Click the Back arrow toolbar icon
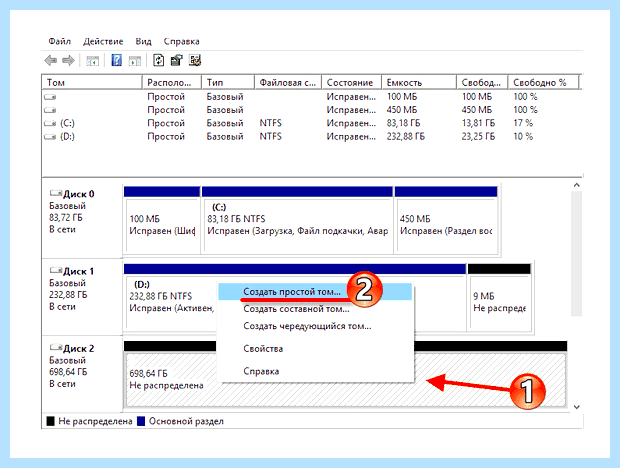Viewport: 620px width, 468px height. click(51, 60)
